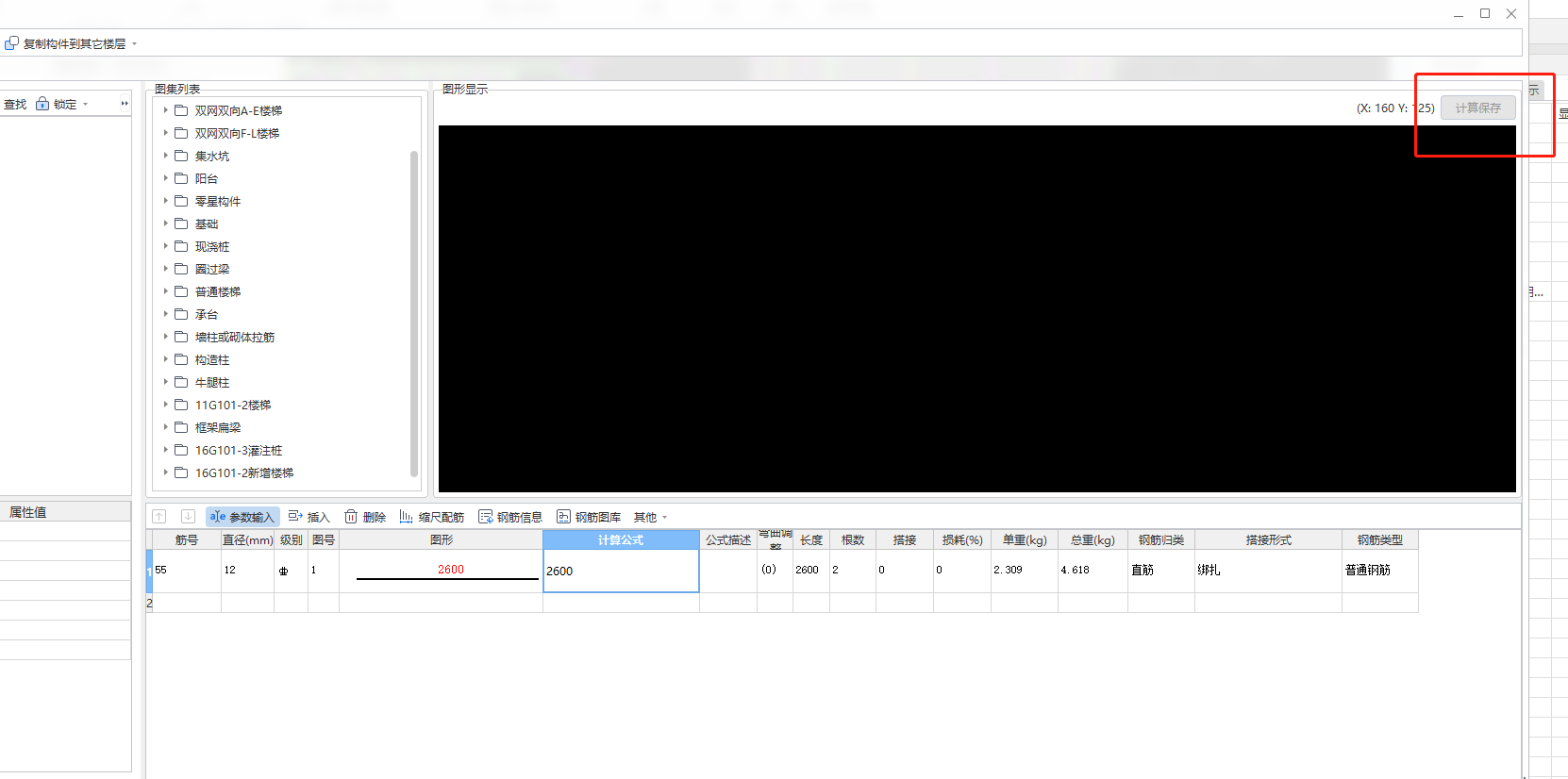Expand the 11G101-2楼梯 tree node
The height and width of the screenshot is (779, 1568).
coord(165,405)
